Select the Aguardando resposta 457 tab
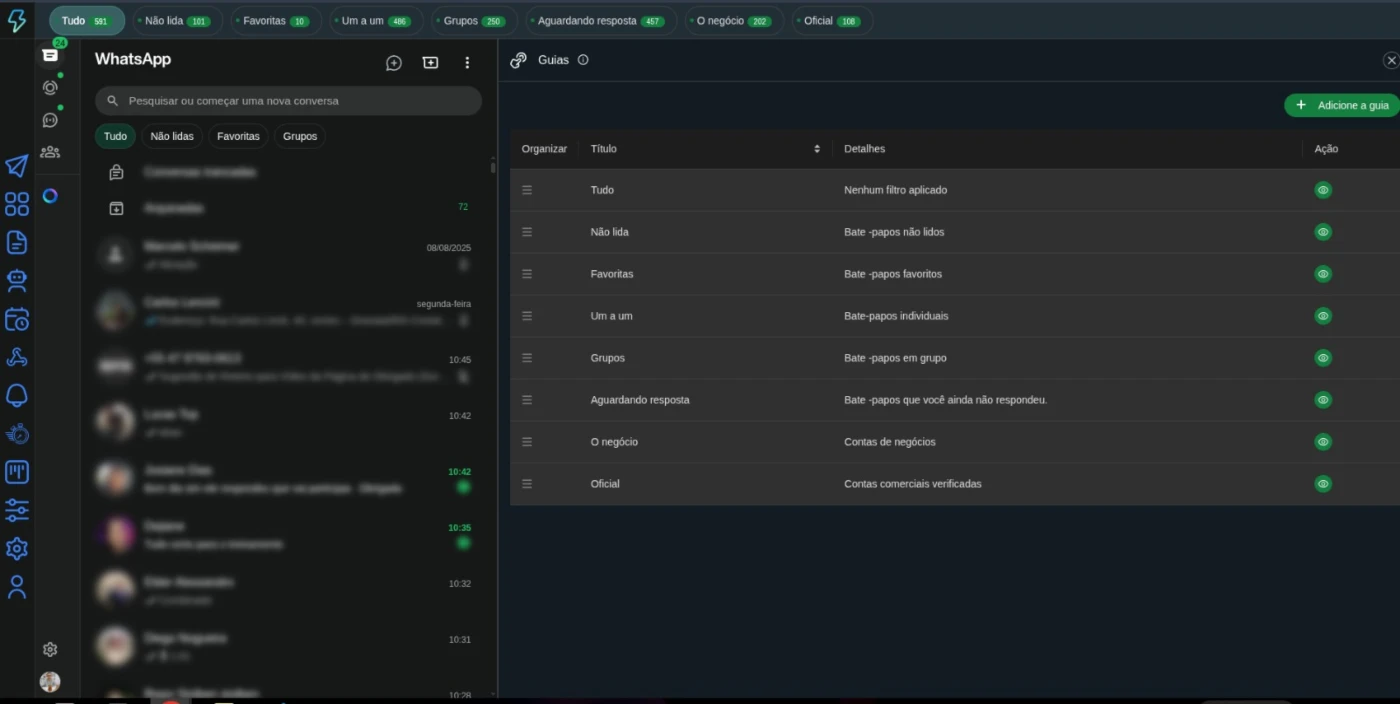Screen dimensions: 1400x704 click(x=601, y=21)
